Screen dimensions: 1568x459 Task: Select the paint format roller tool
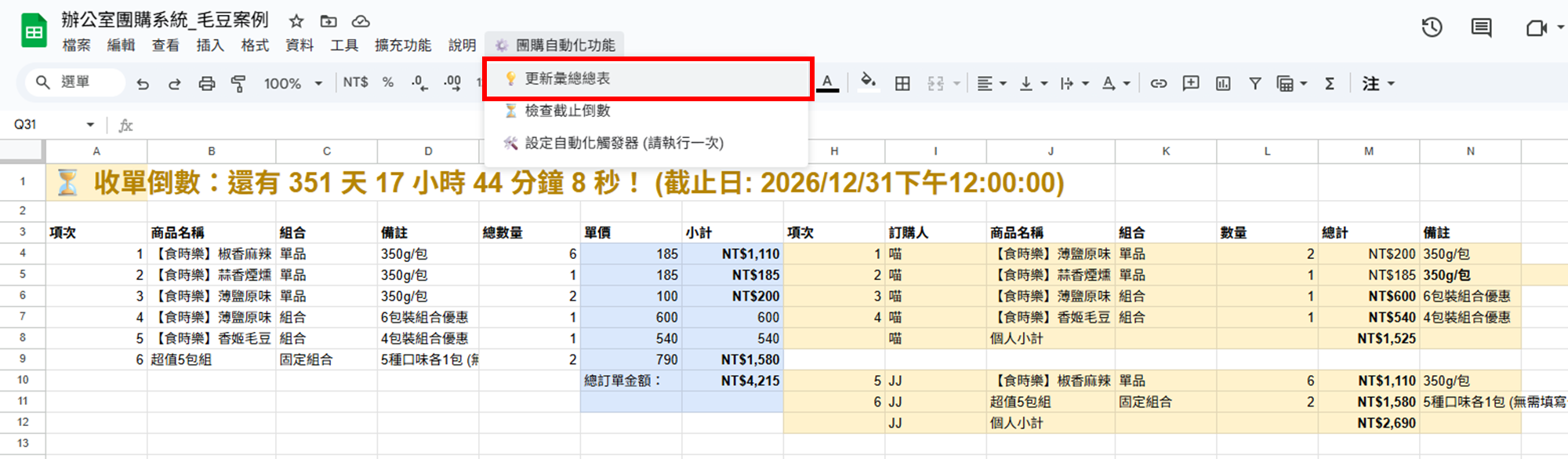238,83
